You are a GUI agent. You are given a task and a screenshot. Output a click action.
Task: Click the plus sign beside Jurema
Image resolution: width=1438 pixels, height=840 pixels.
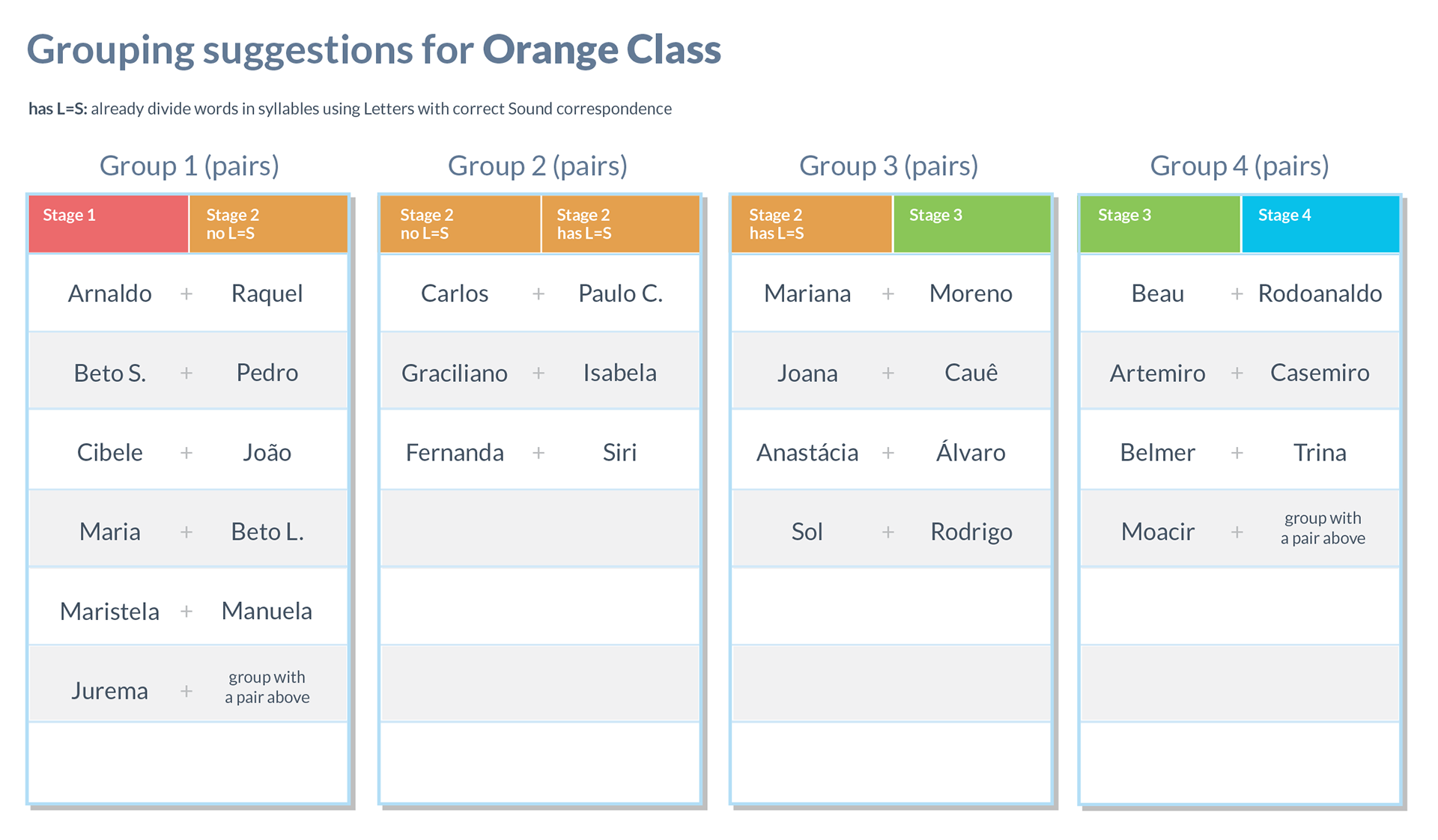click(x=186, y=691)
